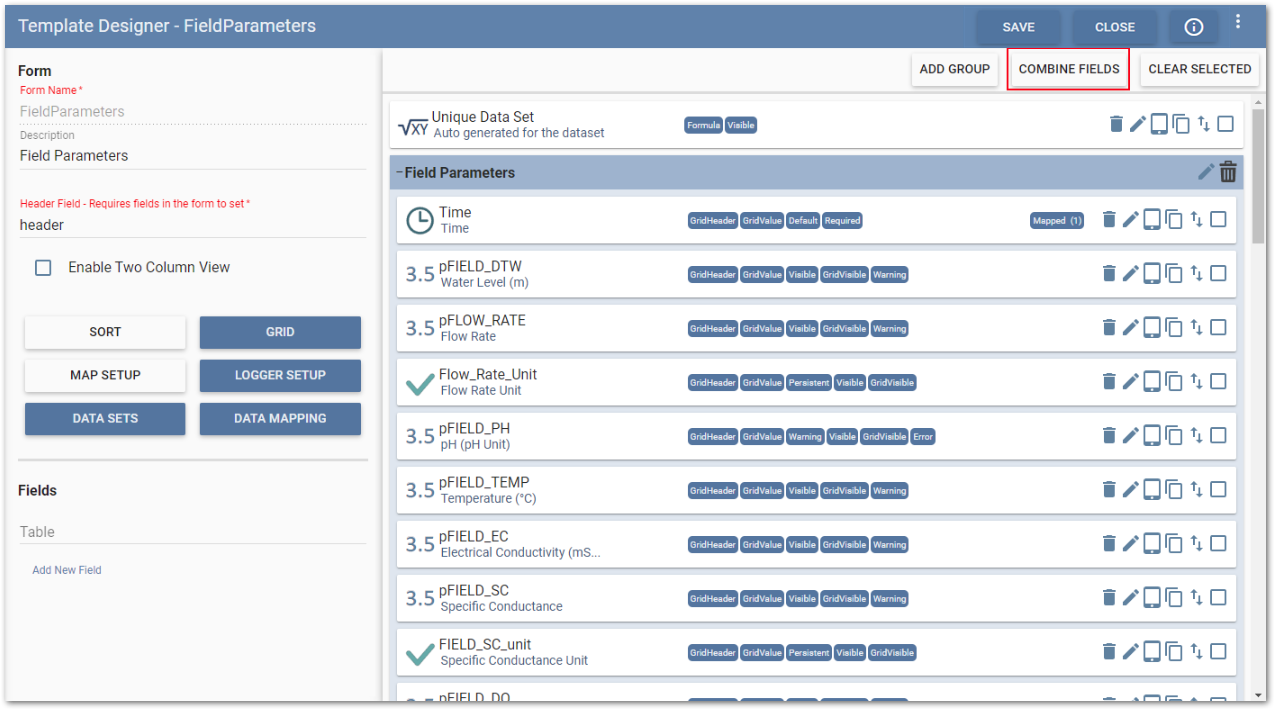Click reorder arrows for pFIELD_TEMP row
Image resolution: width=1275 pixels, height=710 pixels.
click(x=1196, y=489)
